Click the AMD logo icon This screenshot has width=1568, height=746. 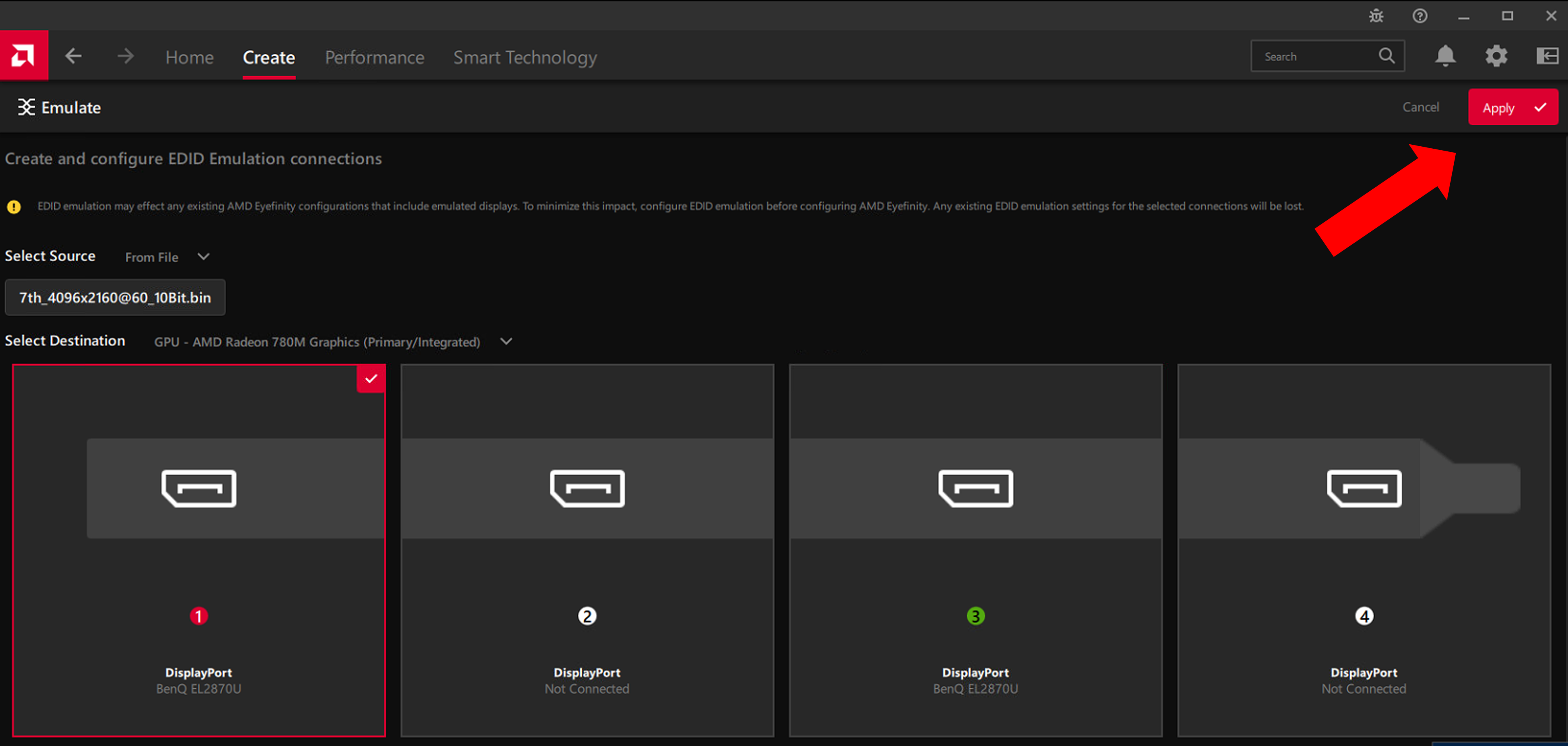(x=24, y=55)
